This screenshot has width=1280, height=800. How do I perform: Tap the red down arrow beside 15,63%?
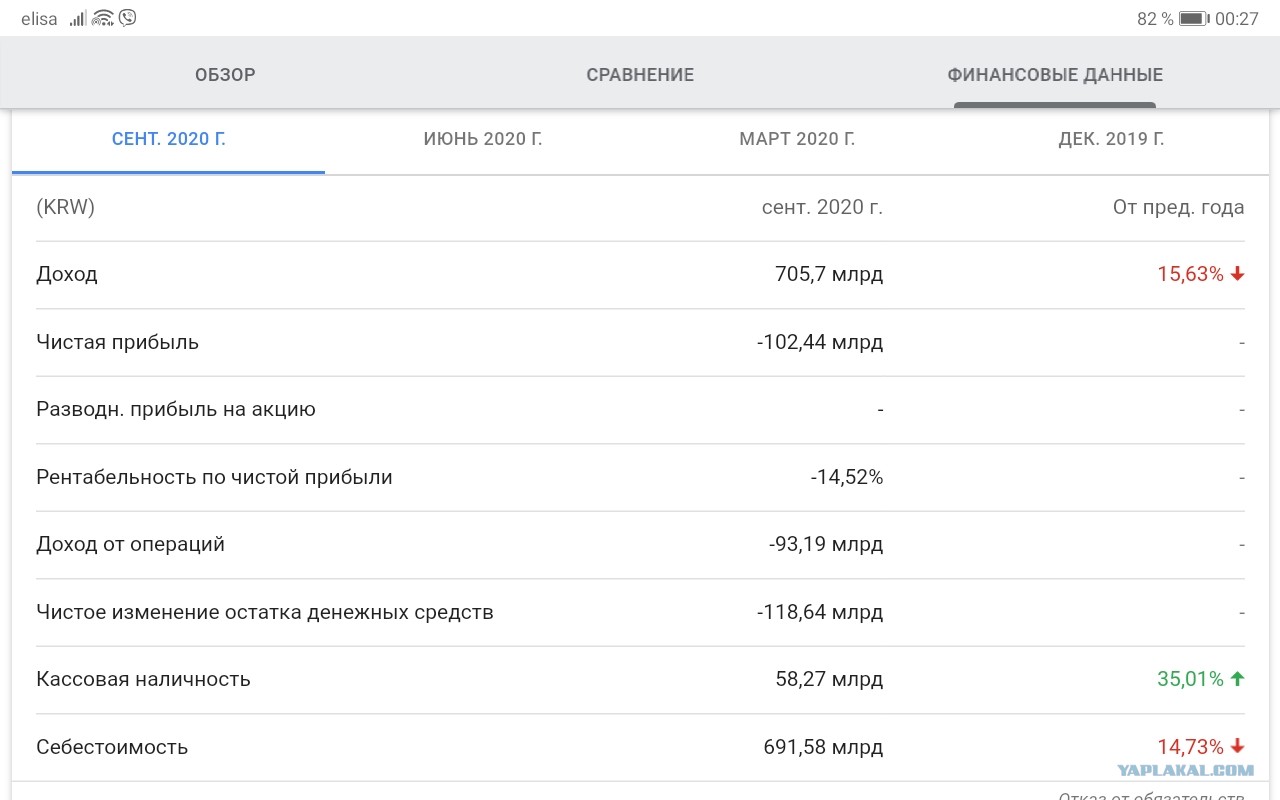(x=1237, y=274)
